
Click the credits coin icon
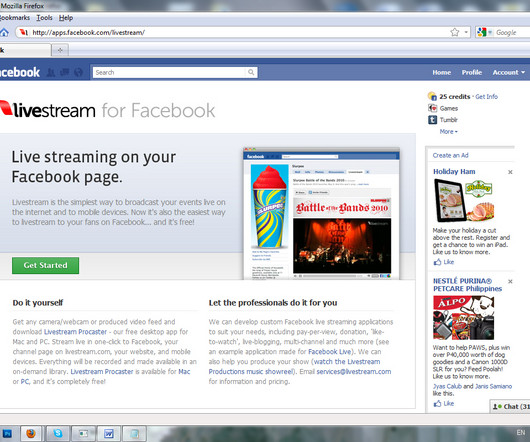432,97
